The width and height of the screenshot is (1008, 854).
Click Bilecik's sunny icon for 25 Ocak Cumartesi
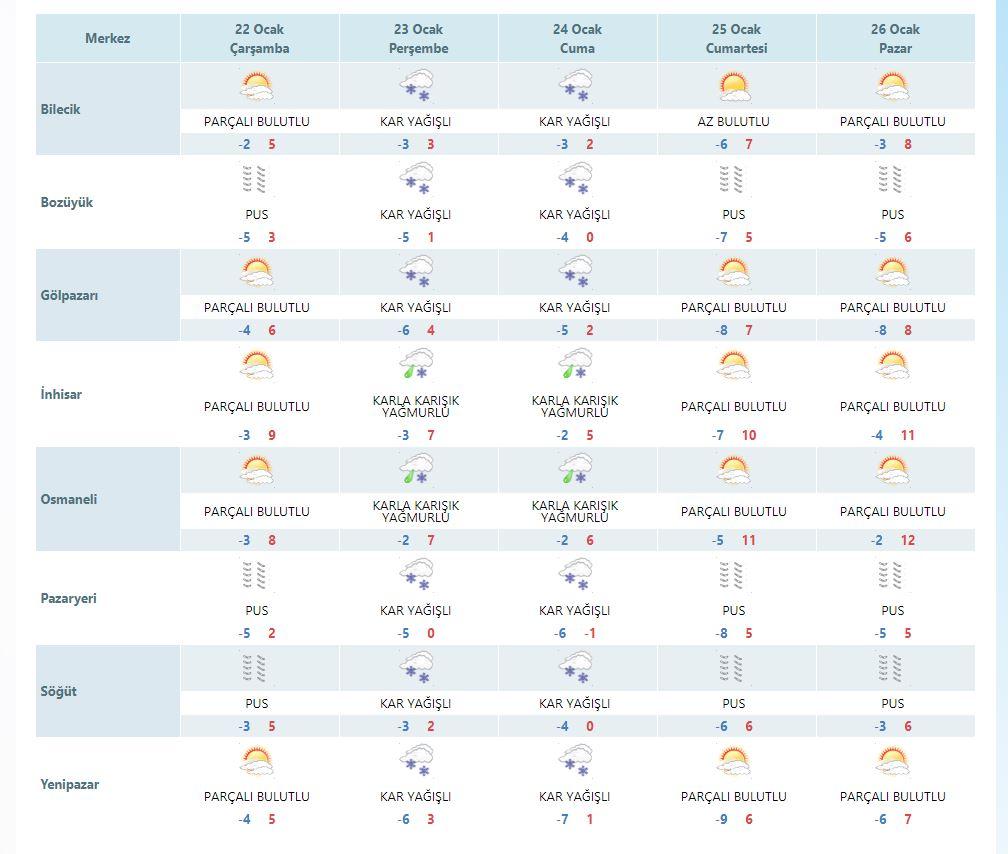[734, 86]
